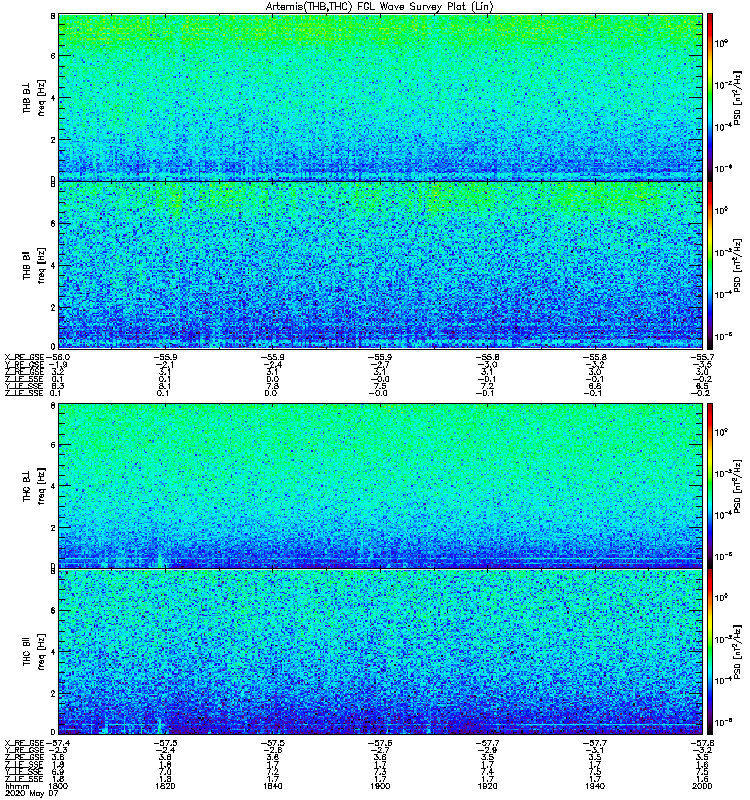Click the PSD [nT²/Hz] label of THC B∥ colorbar
Screen dimensions: 750x800
(x=737, y=652)
